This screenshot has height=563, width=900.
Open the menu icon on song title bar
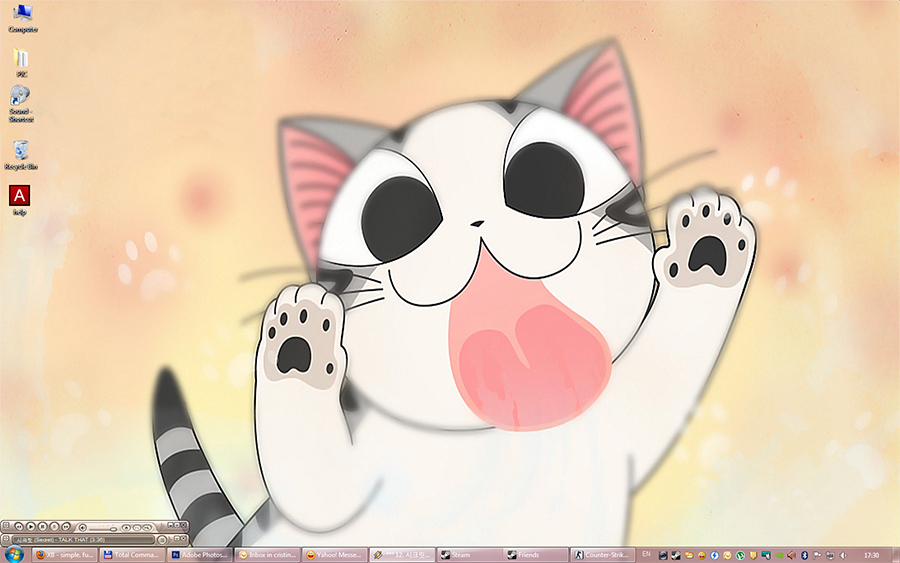click(6, 539)
